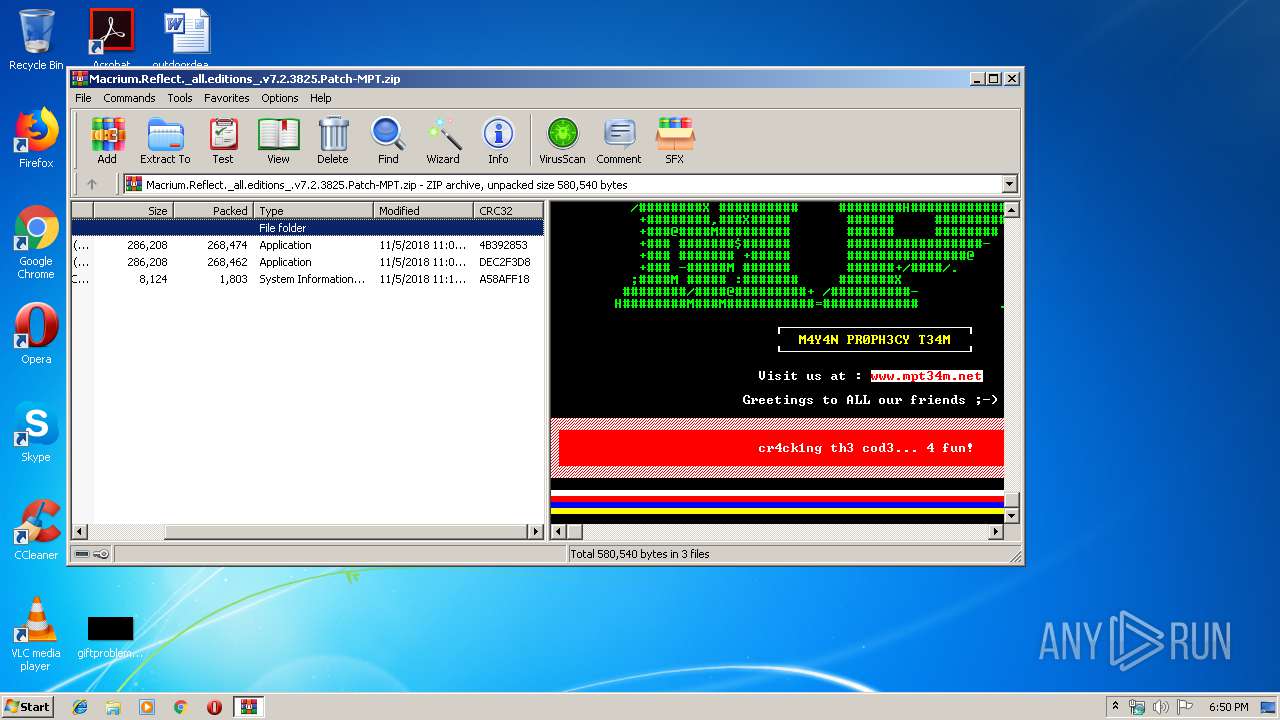Open the CCleaner desktop shortcut
1280x720 pixels.
point(36,530)
